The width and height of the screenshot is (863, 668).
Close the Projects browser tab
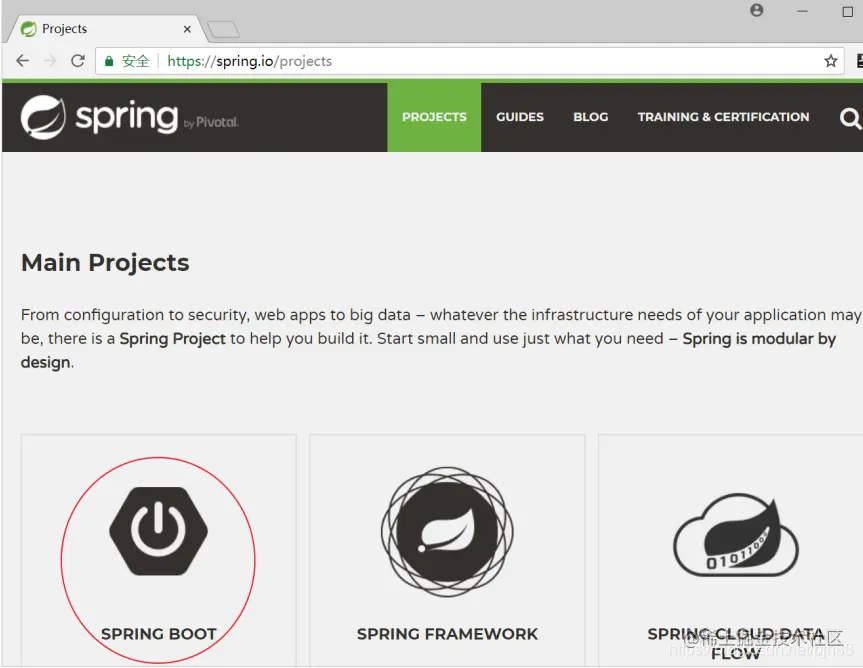coord(187,29)
